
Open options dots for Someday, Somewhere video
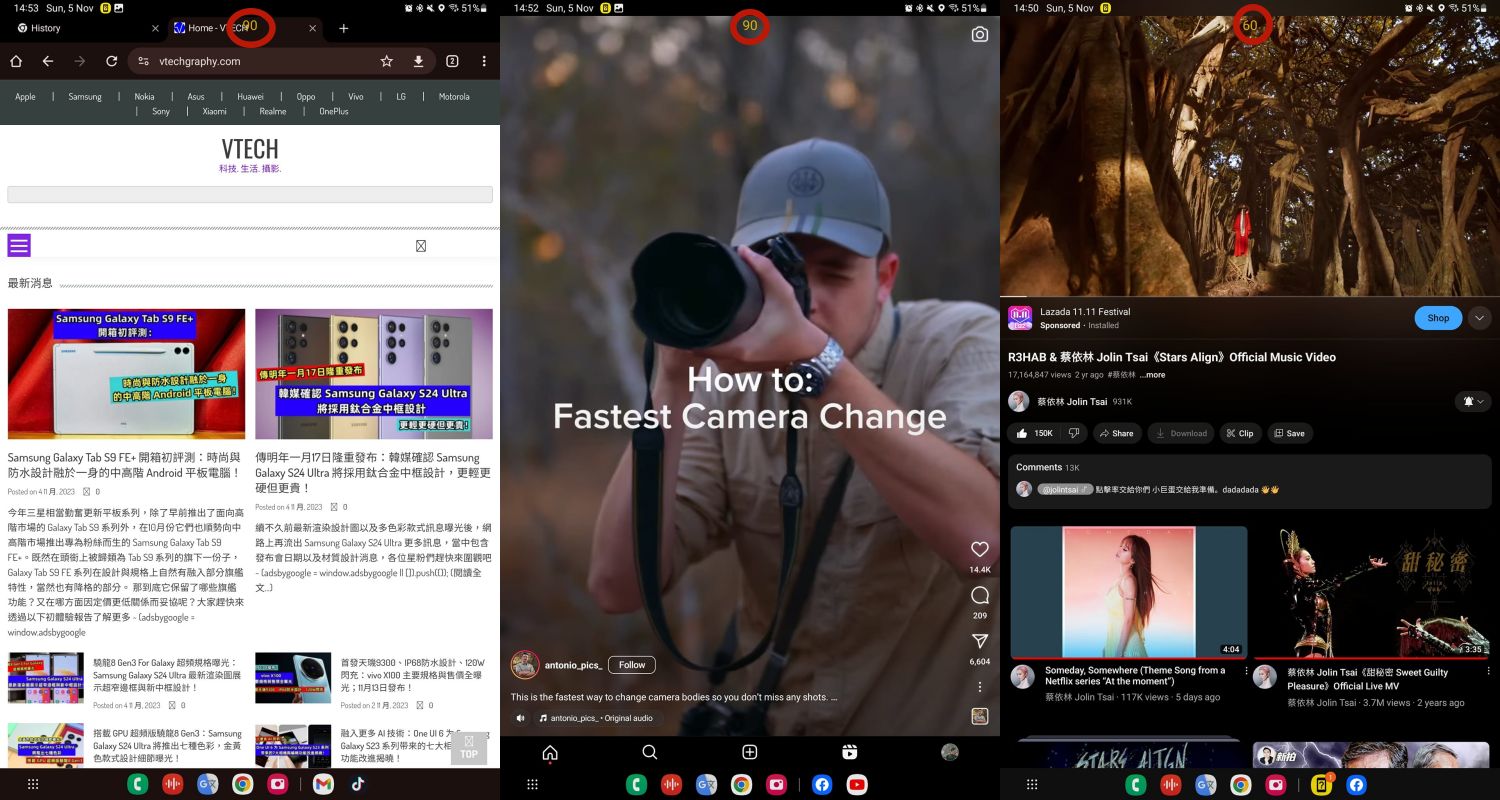[1245, 671]
